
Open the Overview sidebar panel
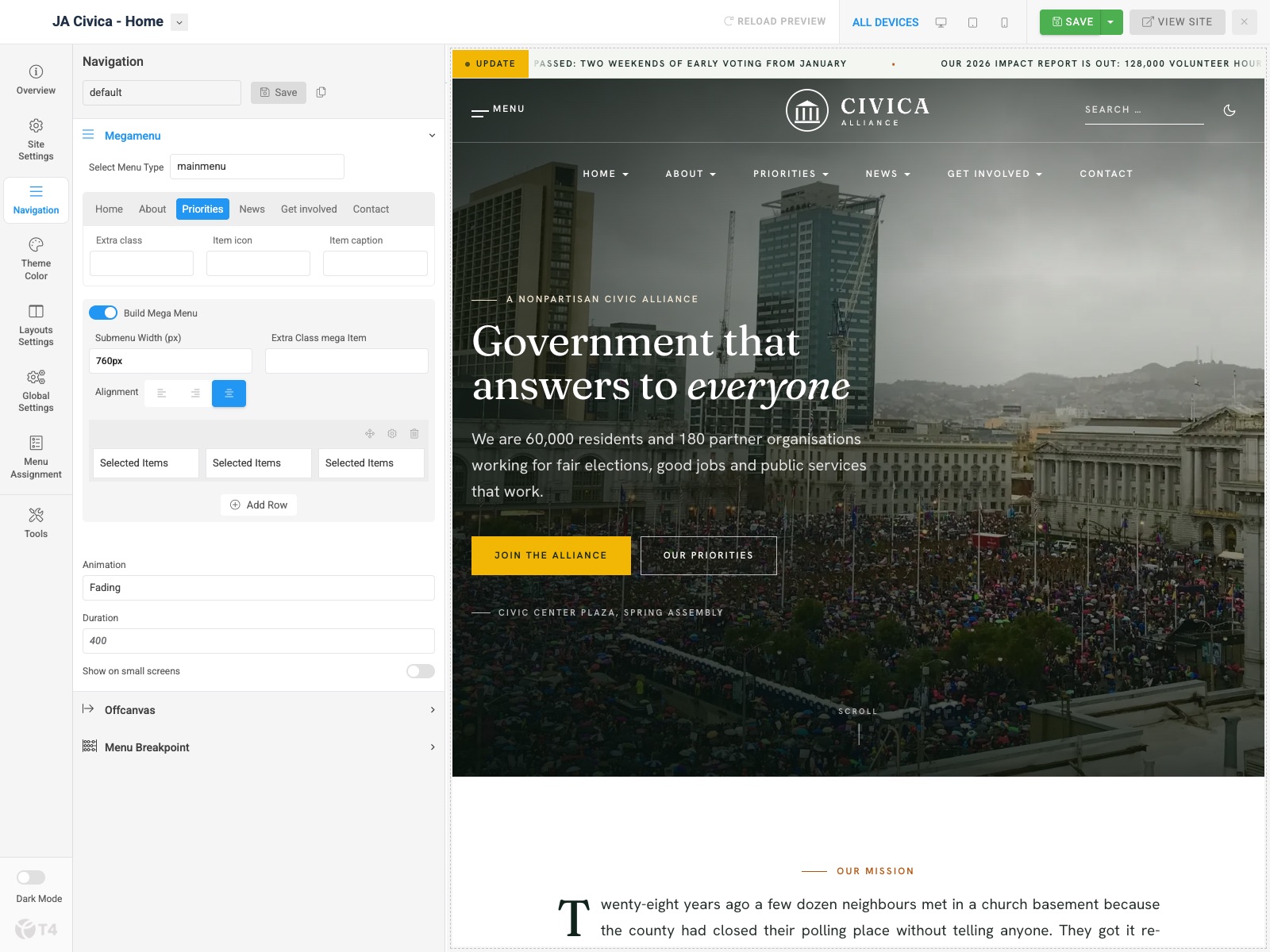[36, 80]
